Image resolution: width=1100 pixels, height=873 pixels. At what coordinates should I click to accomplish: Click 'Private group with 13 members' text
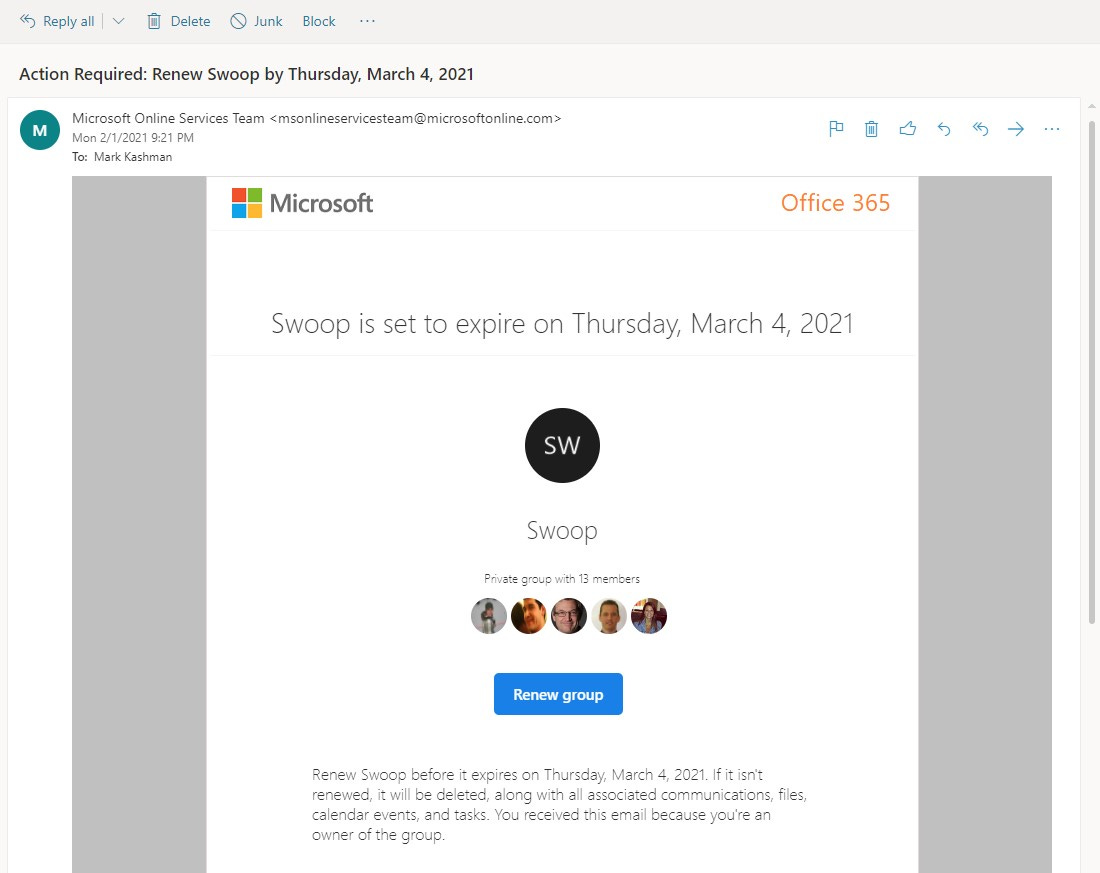562,579
